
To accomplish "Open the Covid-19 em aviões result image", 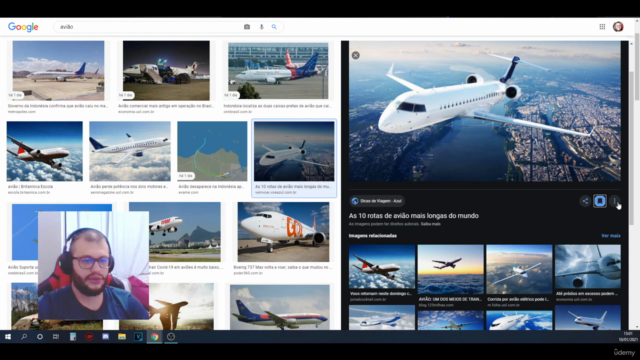I will tap(185, 232).
